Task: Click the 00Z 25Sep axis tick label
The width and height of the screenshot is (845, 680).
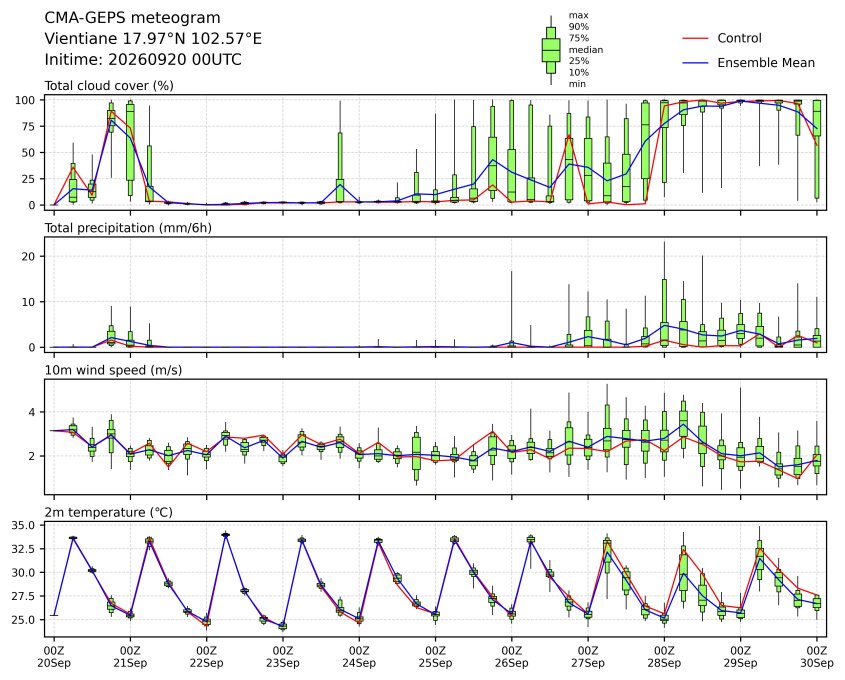Action: coord(435,656)
